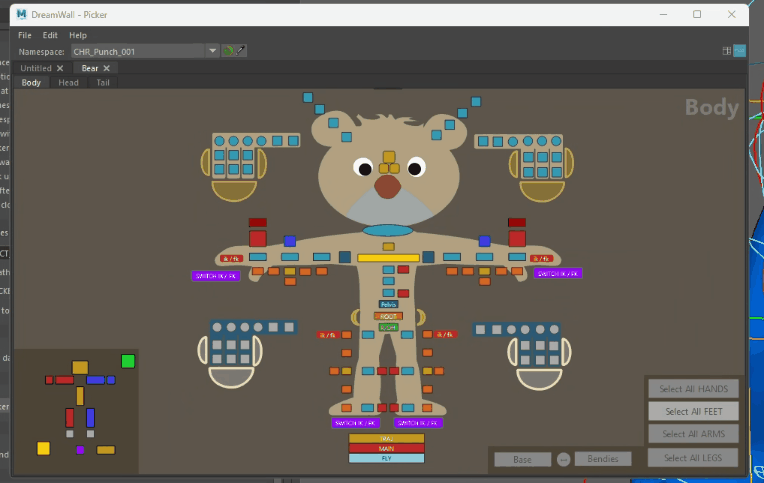Image resolution: width=764 pixels, height=483 pixels.
Task: Click the namespace eyedropper picker icon
Action: tap(241, 51)
